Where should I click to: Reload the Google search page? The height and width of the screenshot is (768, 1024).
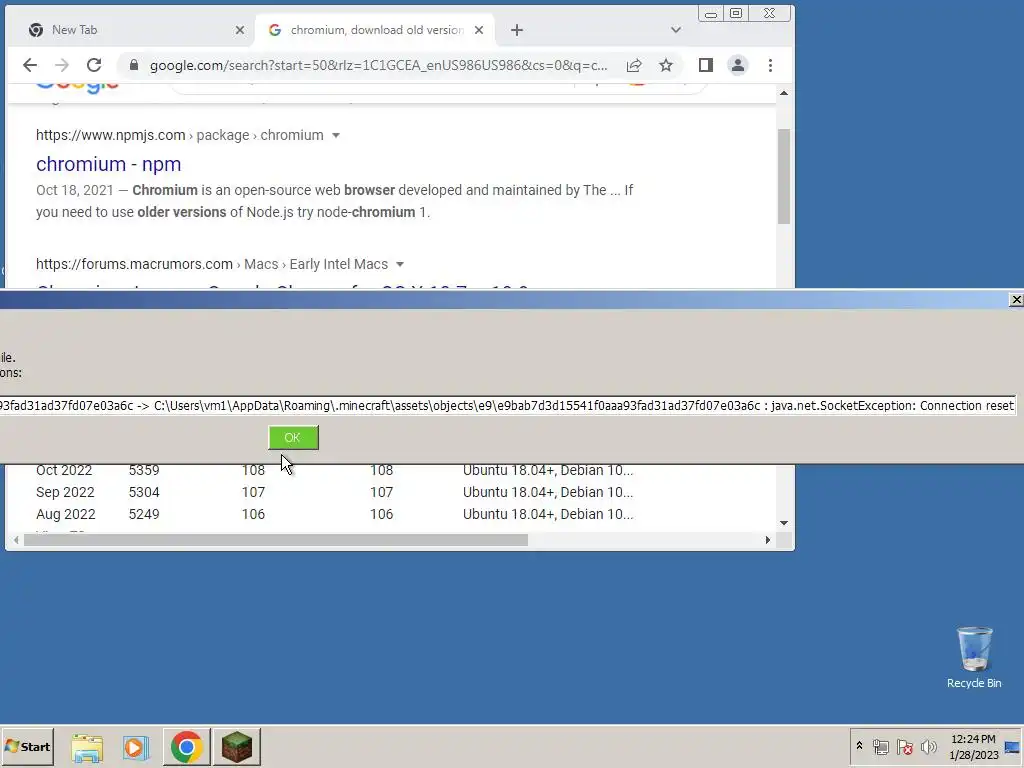94,65
